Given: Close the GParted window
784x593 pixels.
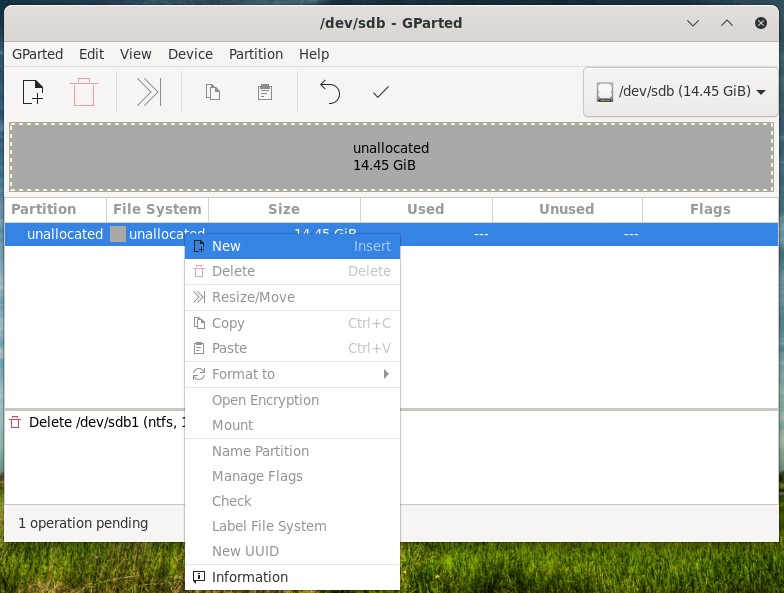Looking at the screenshot, I should point(761,23).
